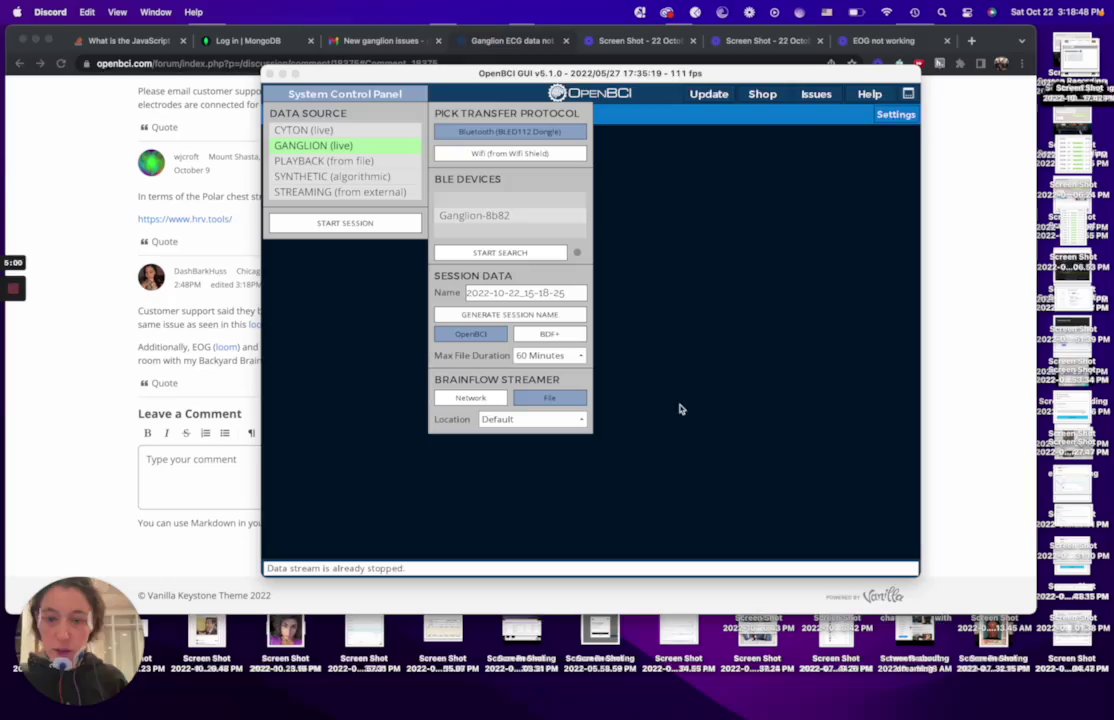Edit the session Name field
The width and height of the screenshot is (1114, 720).
pyautogui.click(x=526, y=293)
